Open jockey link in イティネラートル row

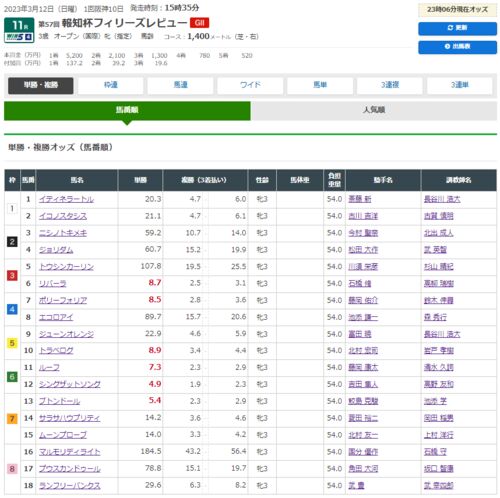360,199
